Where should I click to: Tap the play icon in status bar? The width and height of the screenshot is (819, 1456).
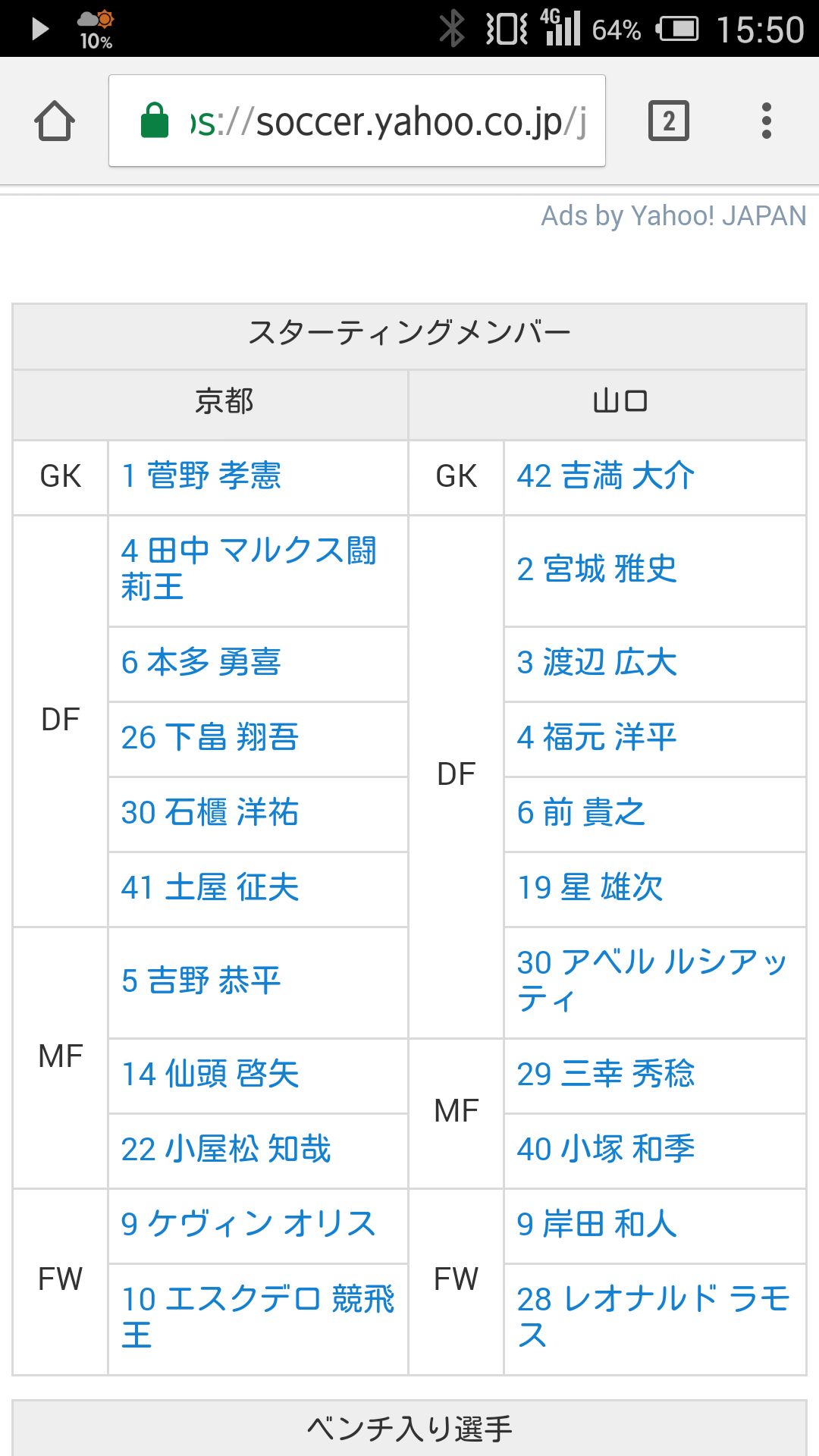click(39, 29)
